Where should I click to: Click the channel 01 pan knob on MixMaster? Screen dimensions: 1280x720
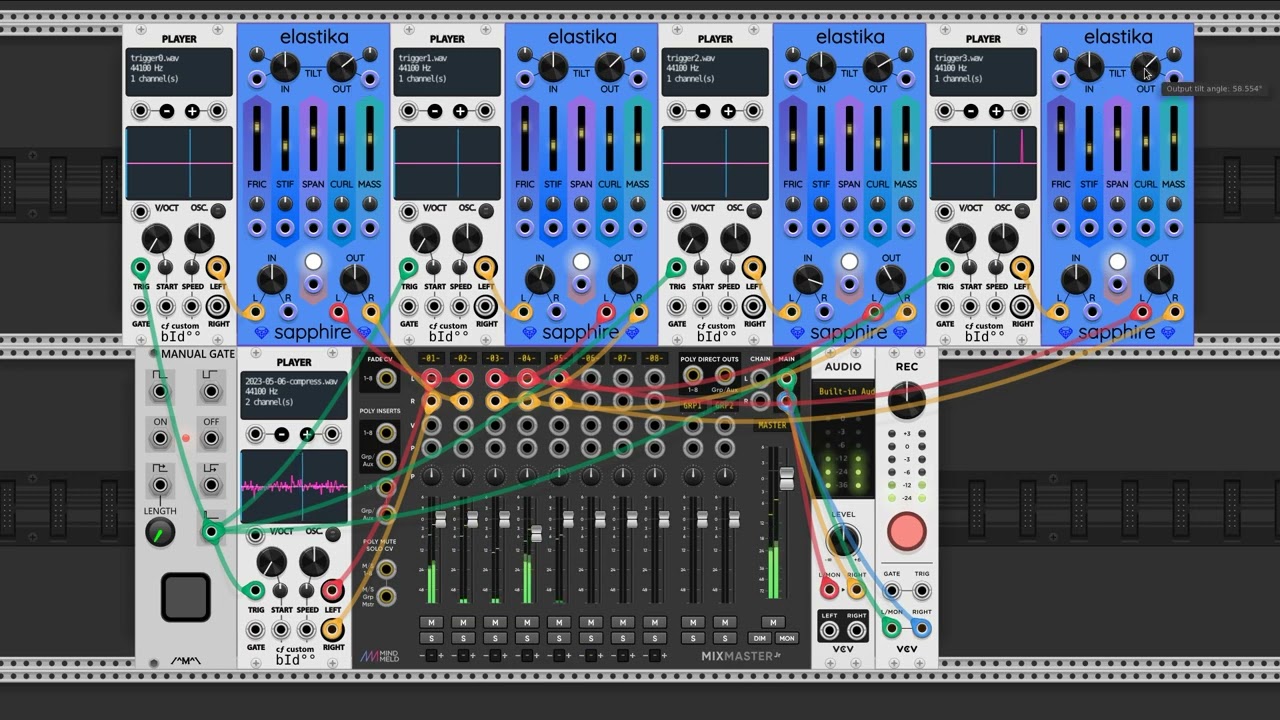coord(432,477)
